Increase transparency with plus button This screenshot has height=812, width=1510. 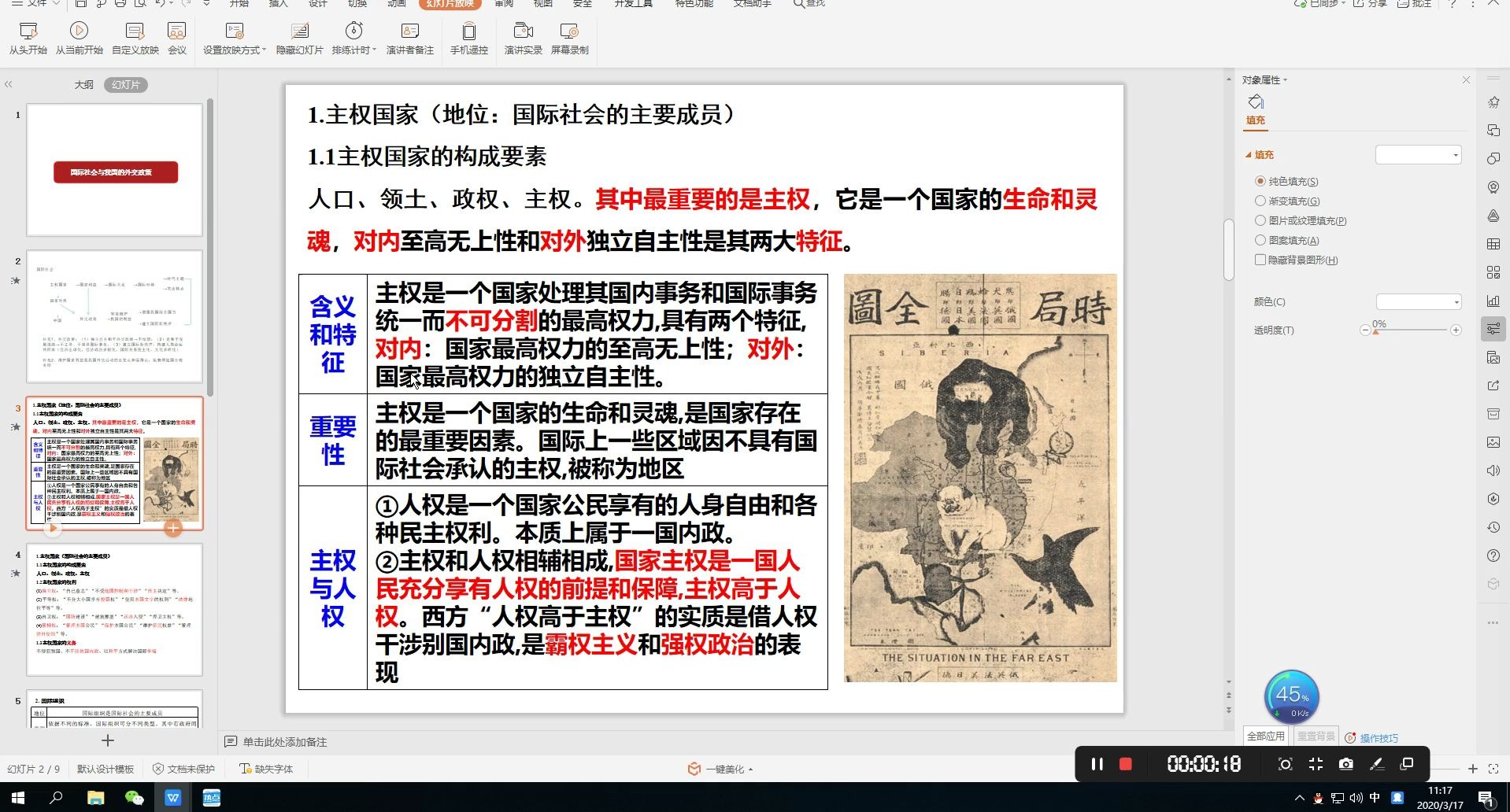tap(1456, 330)
